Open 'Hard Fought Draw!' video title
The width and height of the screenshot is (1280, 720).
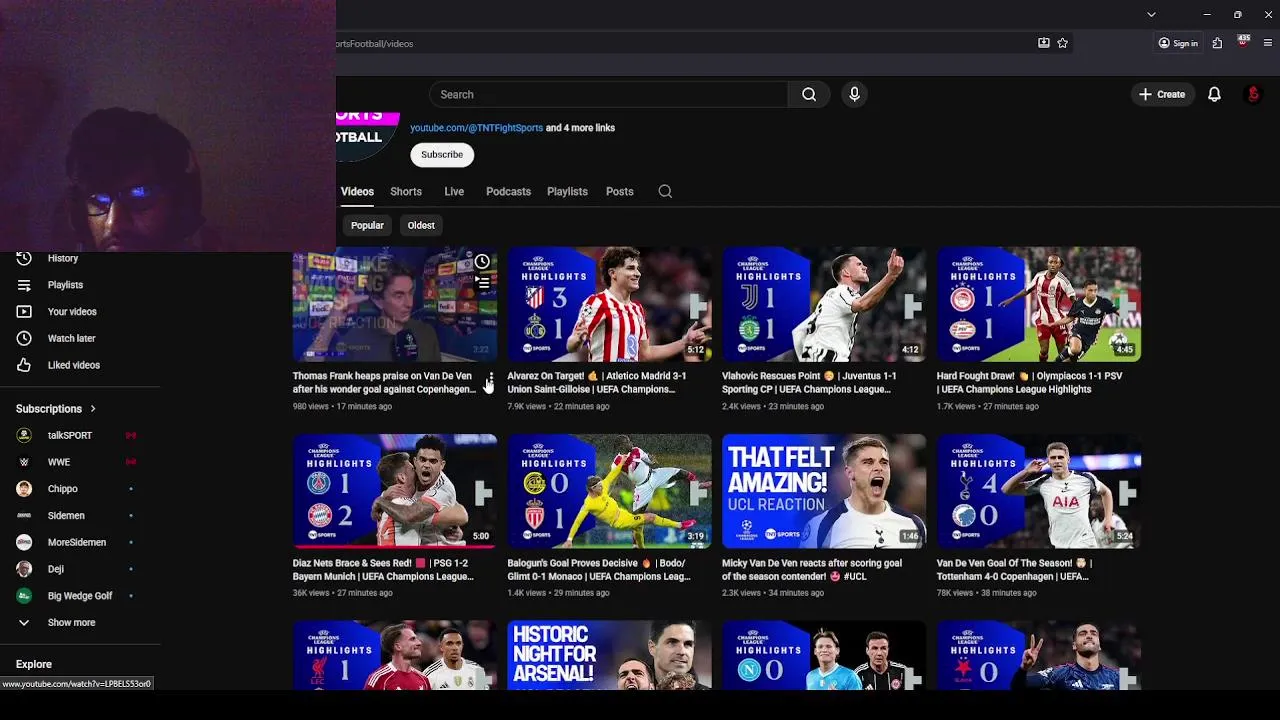[x=1029, y=382]
